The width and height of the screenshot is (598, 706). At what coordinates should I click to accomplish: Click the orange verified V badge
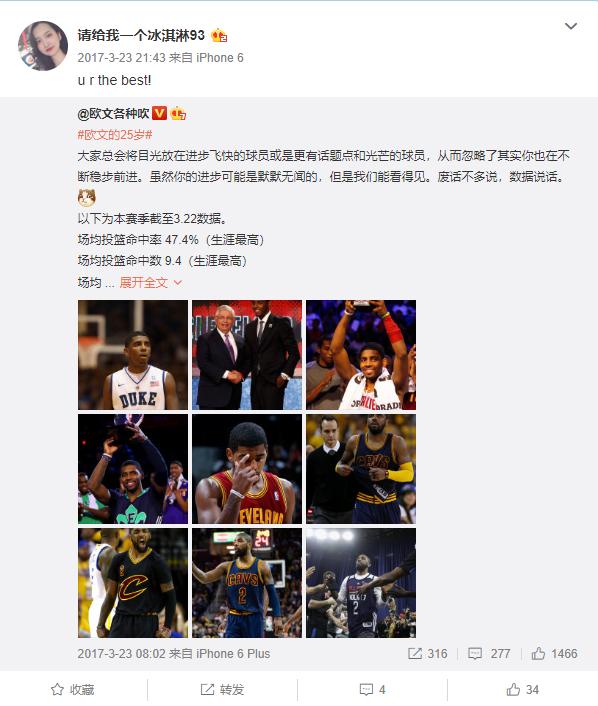159,113
